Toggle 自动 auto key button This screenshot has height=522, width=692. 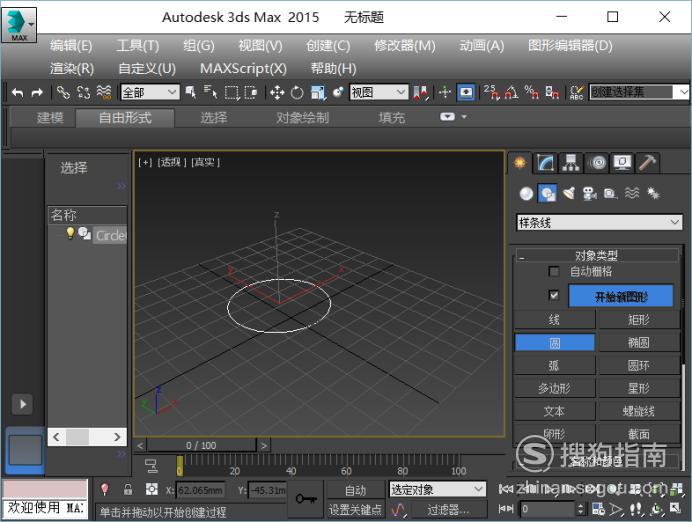pos(355,490)
